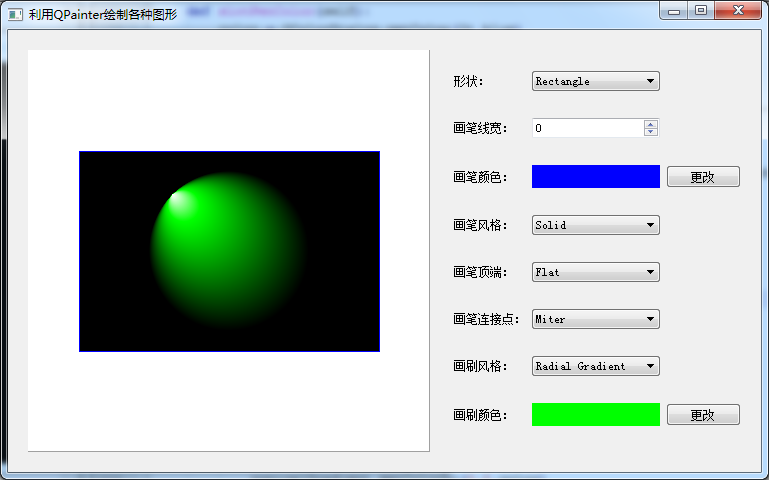The height and width of the screenshot is (480, 769).
Task: Open the 画笔顶端 Flat dropdown
Action: coord(595,272)
